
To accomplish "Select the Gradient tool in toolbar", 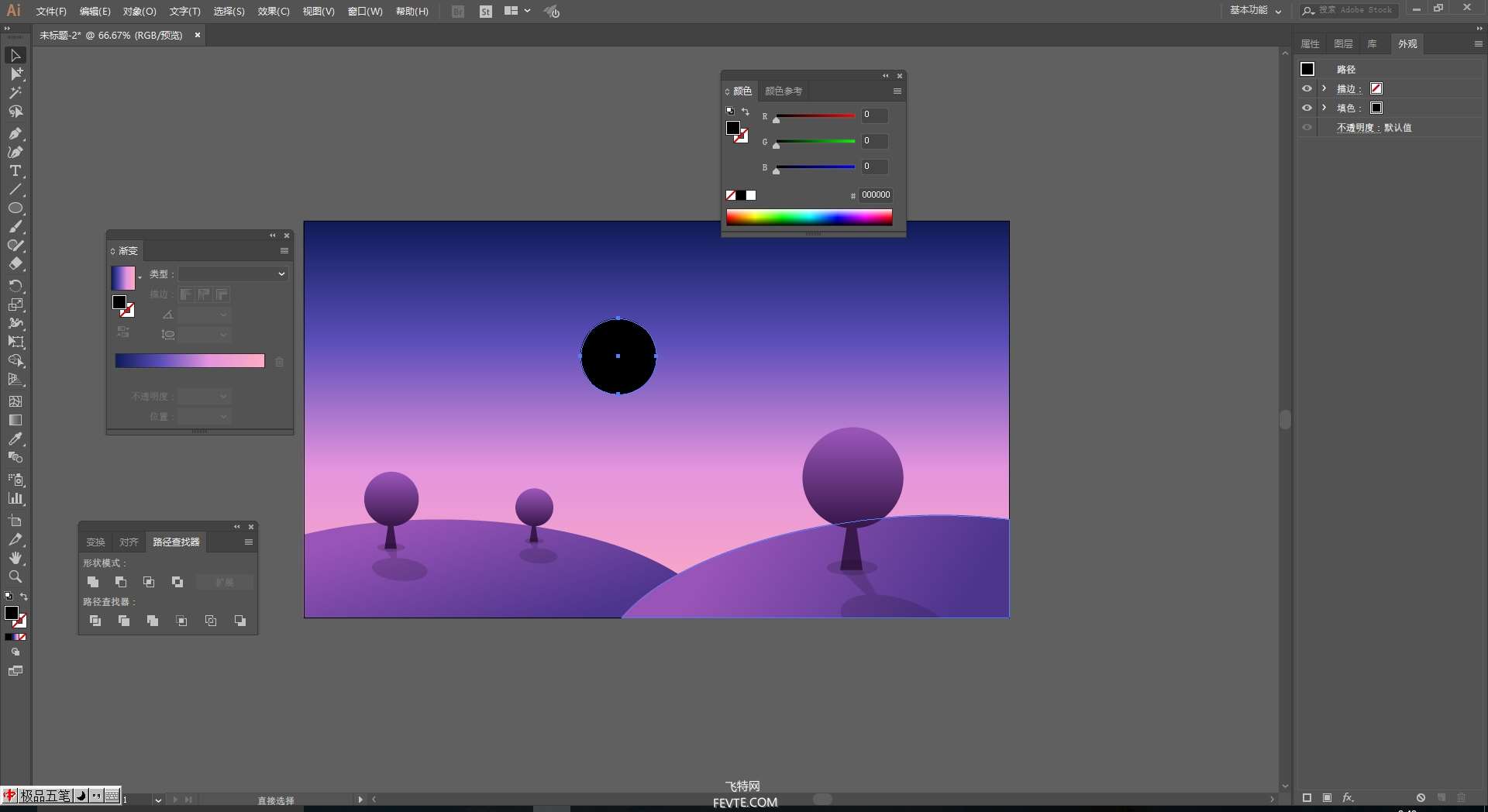I will pyautogui.click(x=15, y=420).
